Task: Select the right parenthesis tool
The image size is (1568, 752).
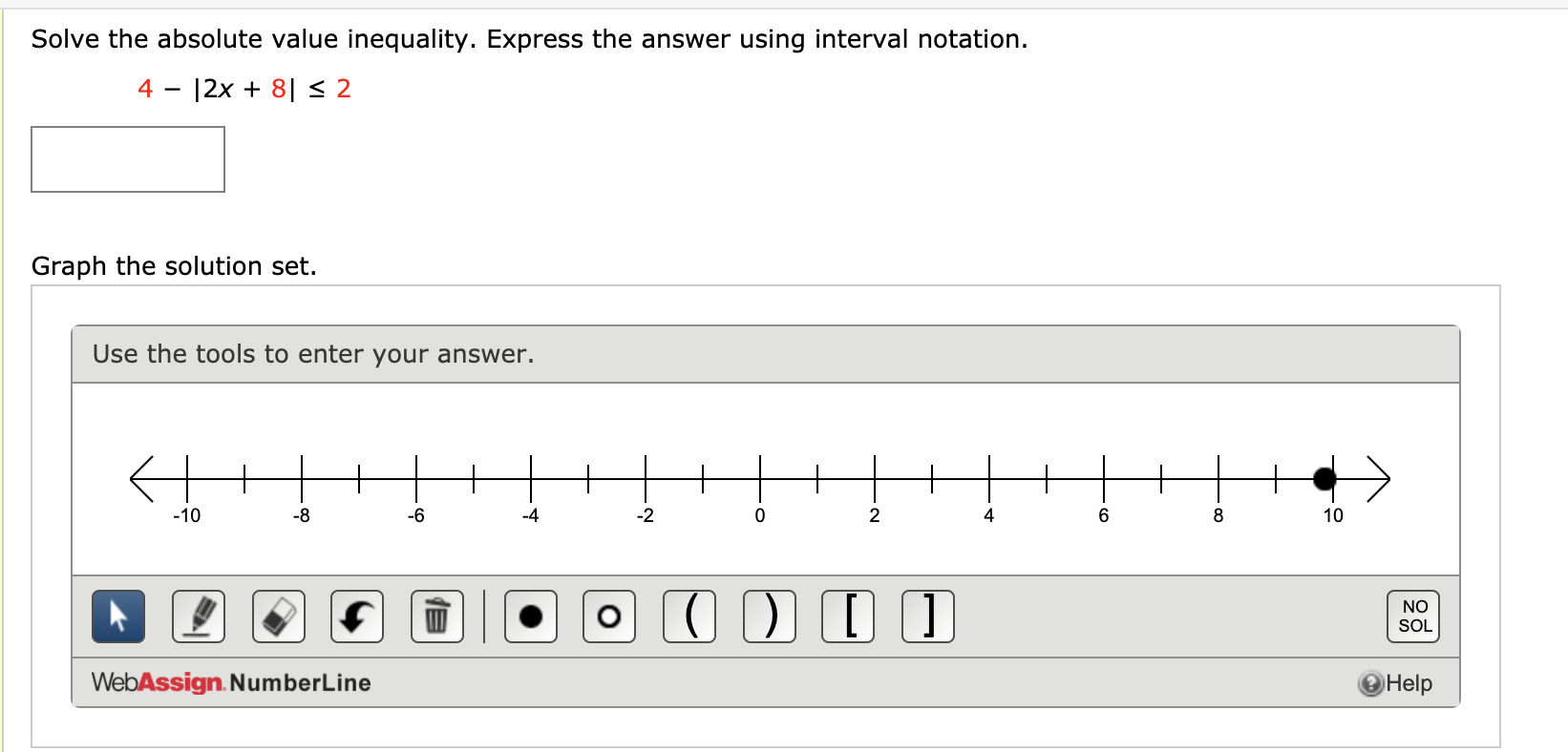Action: click(769, 616)
